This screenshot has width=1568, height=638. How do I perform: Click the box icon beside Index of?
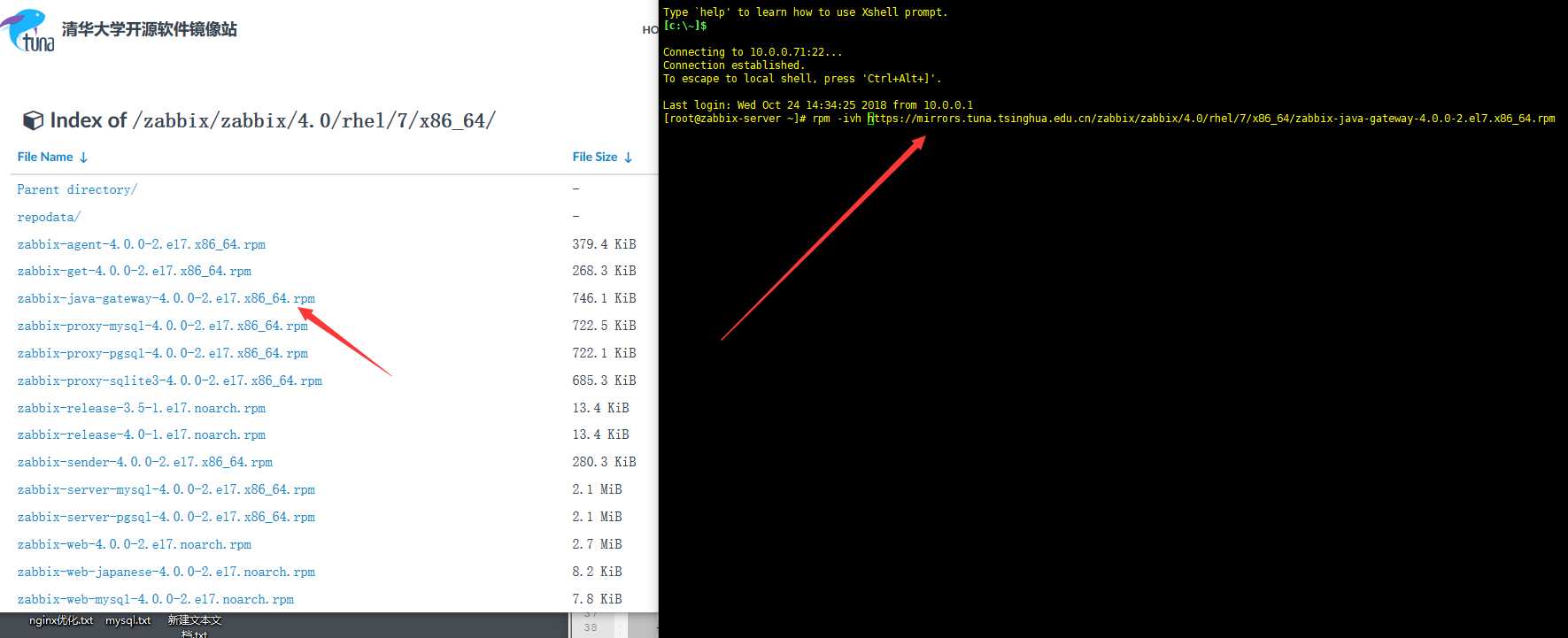33,120
